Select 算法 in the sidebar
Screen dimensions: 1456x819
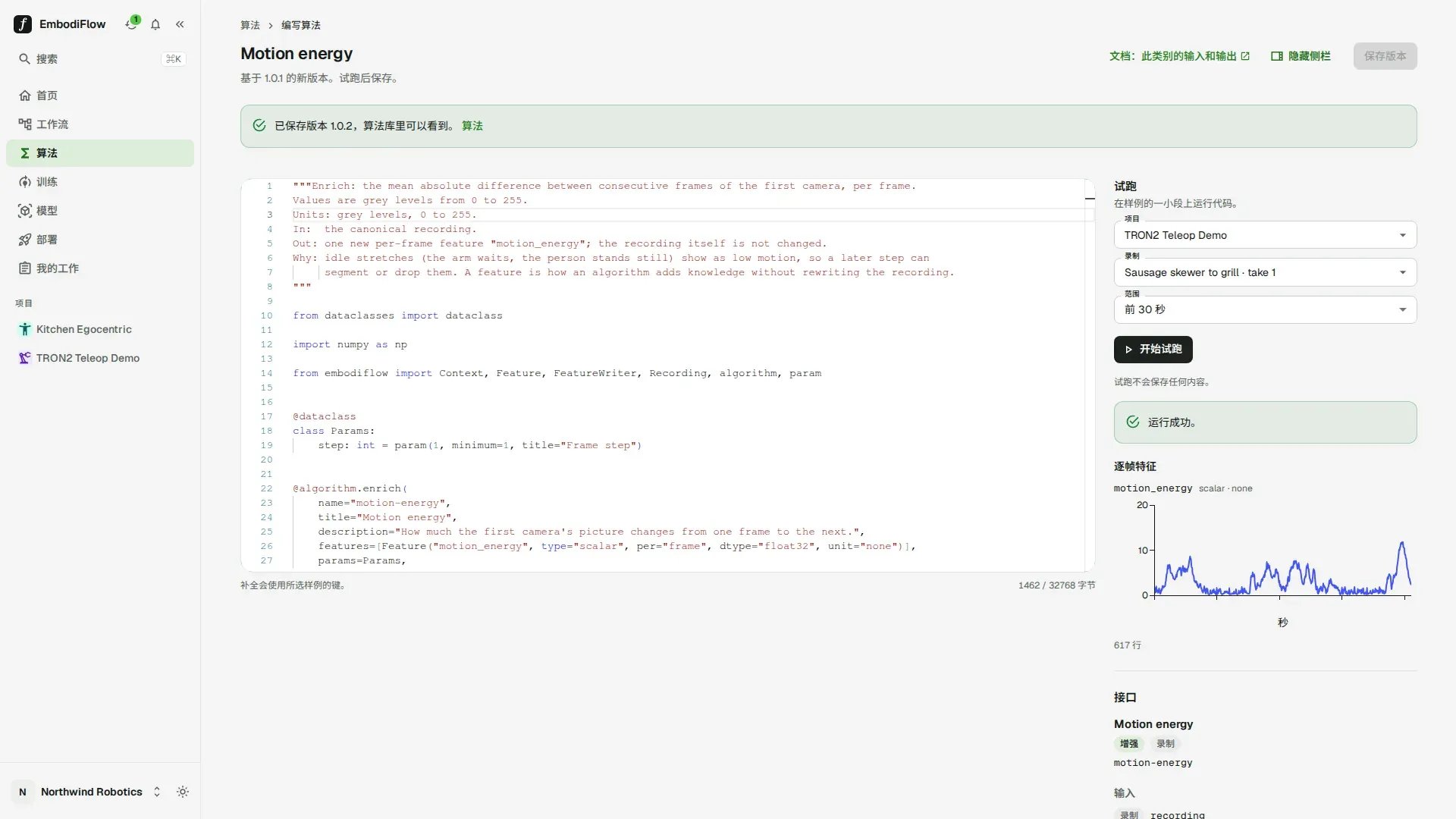tap(100, 153)
